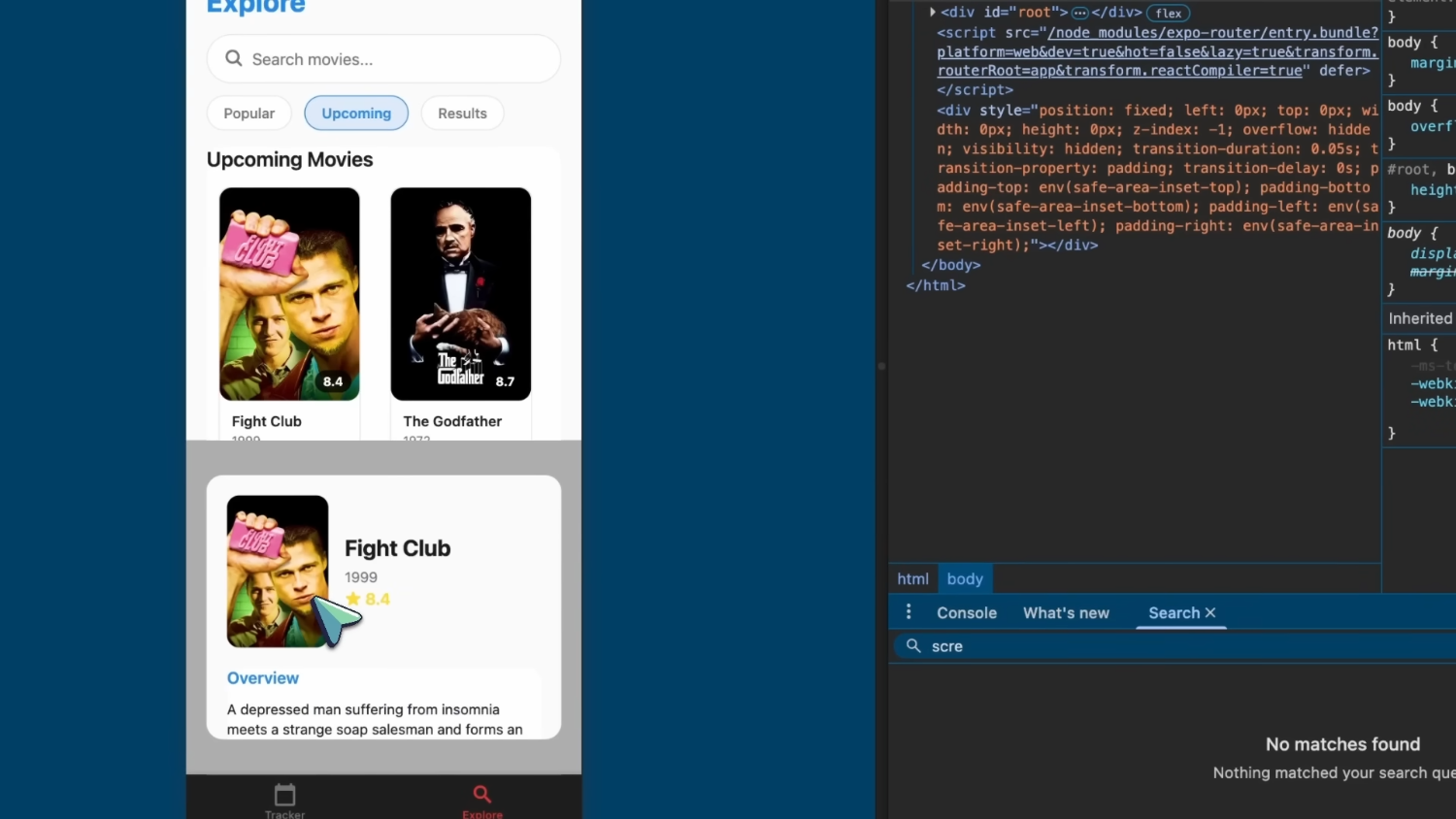Viewport: 1456px width, 819px height.
Task: Open the entry.bundle script source link
Action: (x=1158, y=51)
